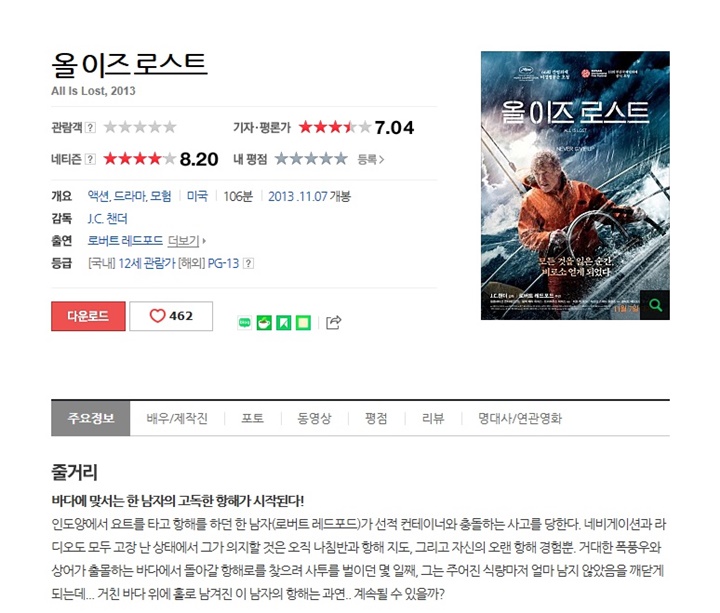Click the poster magnifier zoom icon
720x613 pixels.
point(655,305)
